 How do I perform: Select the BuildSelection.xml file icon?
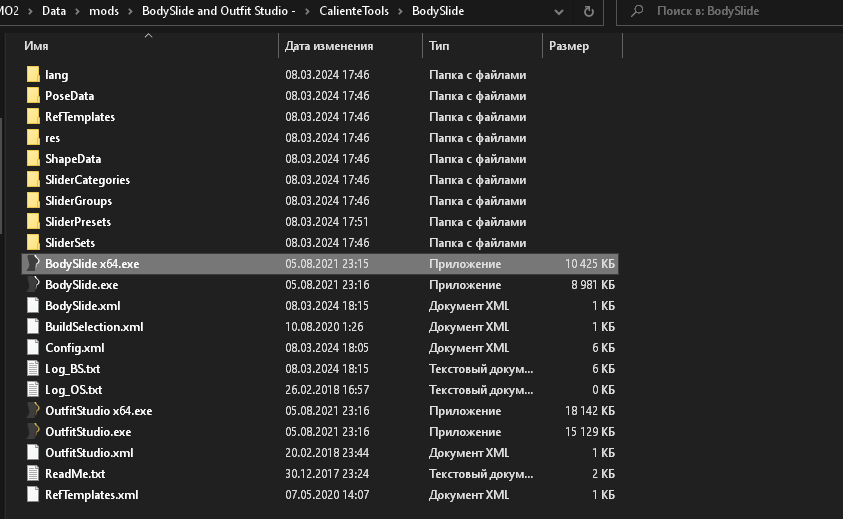(x=33, y=326)
